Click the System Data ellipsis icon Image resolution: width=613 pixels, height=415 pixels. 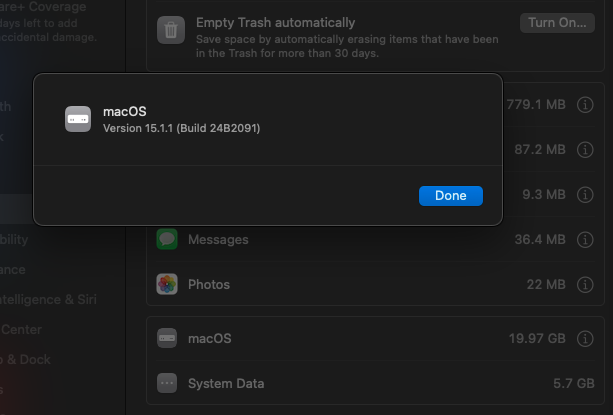[167, 382]
